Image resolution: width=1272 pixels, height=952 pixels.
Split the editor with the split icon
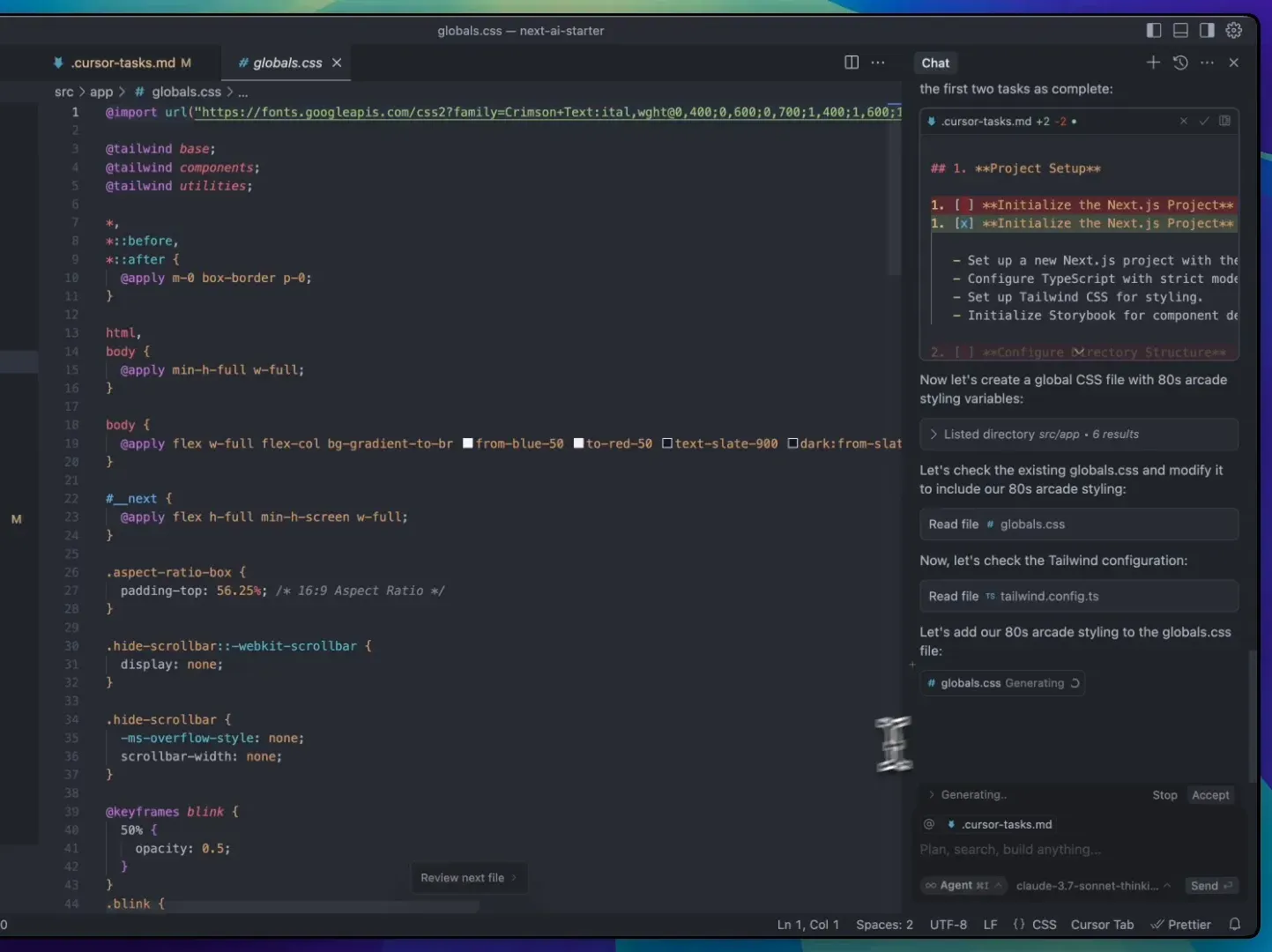tap(852, 62)
